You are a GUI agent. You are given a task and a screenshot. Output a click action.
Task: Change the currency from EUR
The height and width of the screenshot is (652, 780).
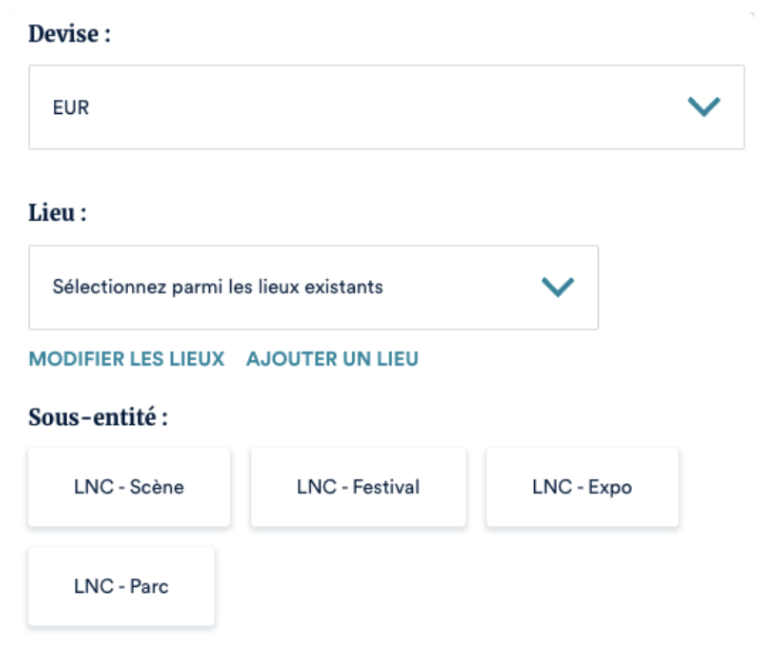(x=386, y=107)
